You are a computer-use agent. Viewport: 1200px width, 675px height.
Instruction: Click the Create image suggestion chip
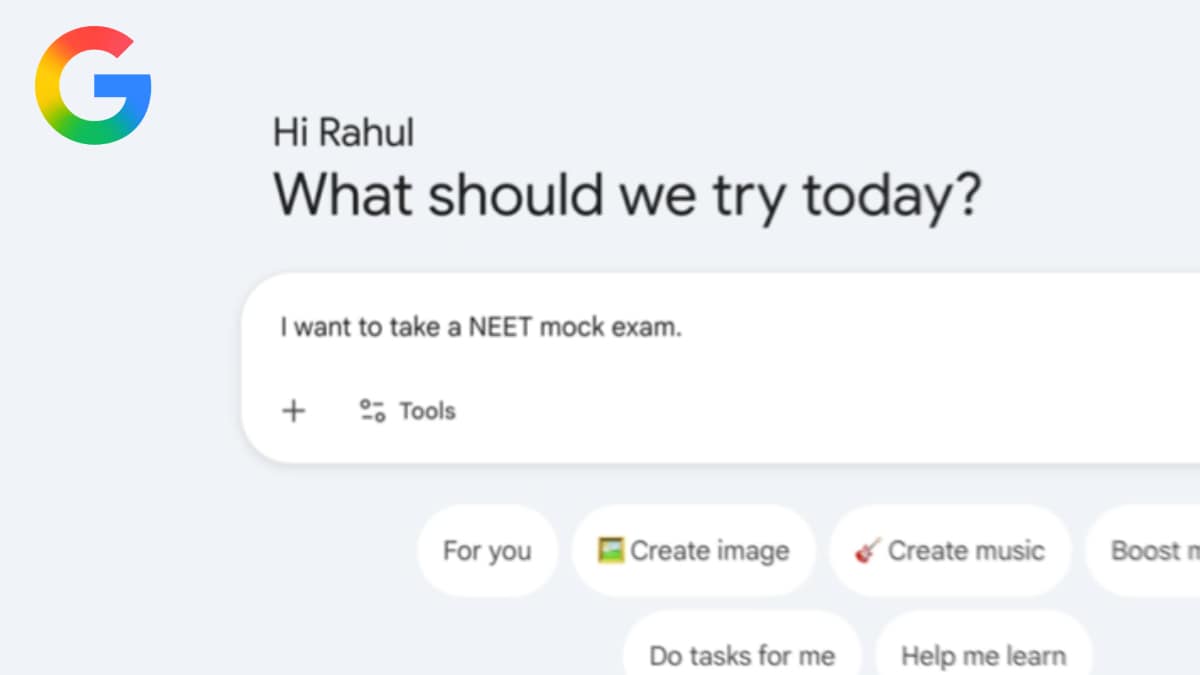pos(694,550)
